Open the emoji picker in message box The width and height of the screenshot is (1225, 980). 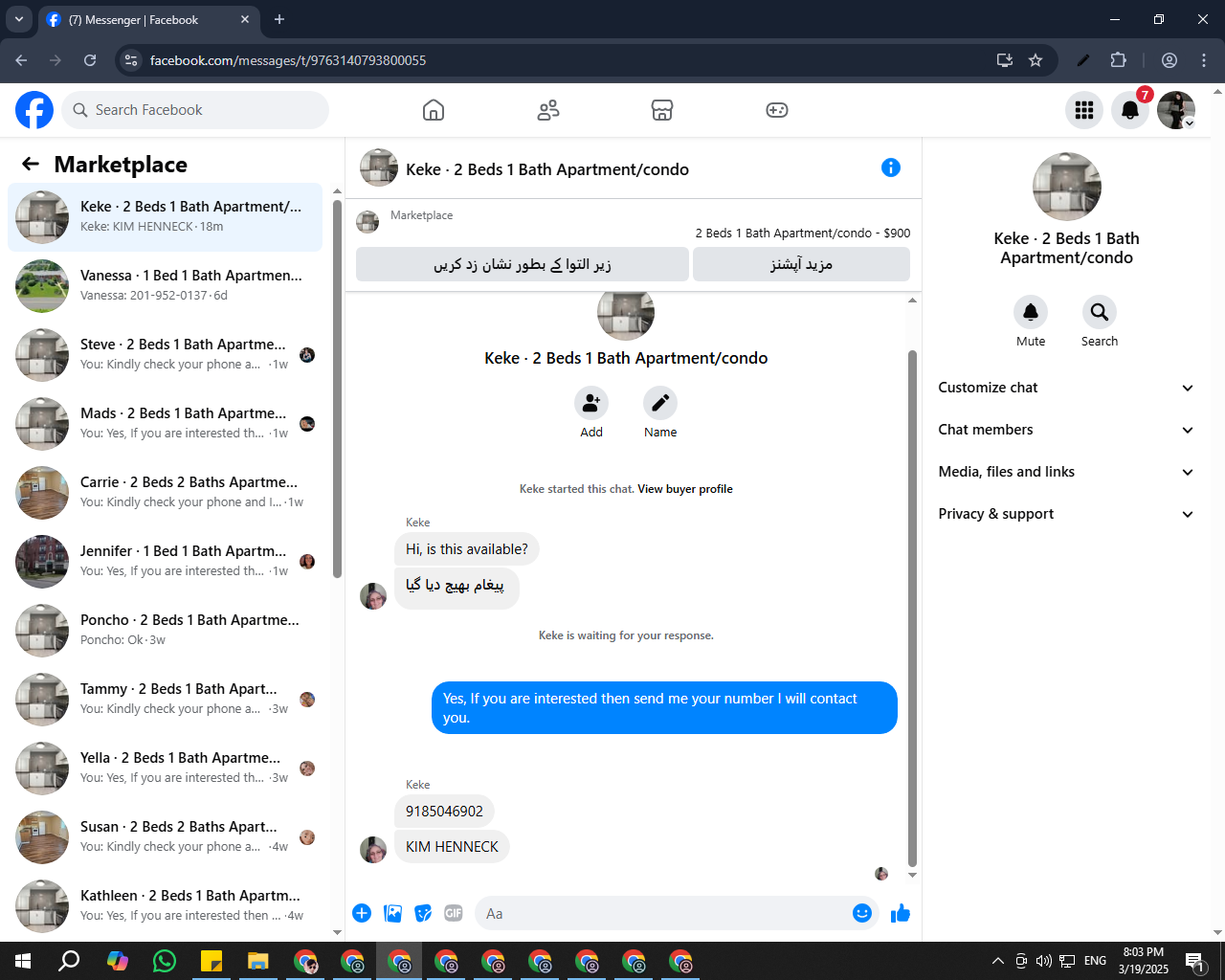tap(862, 913)
